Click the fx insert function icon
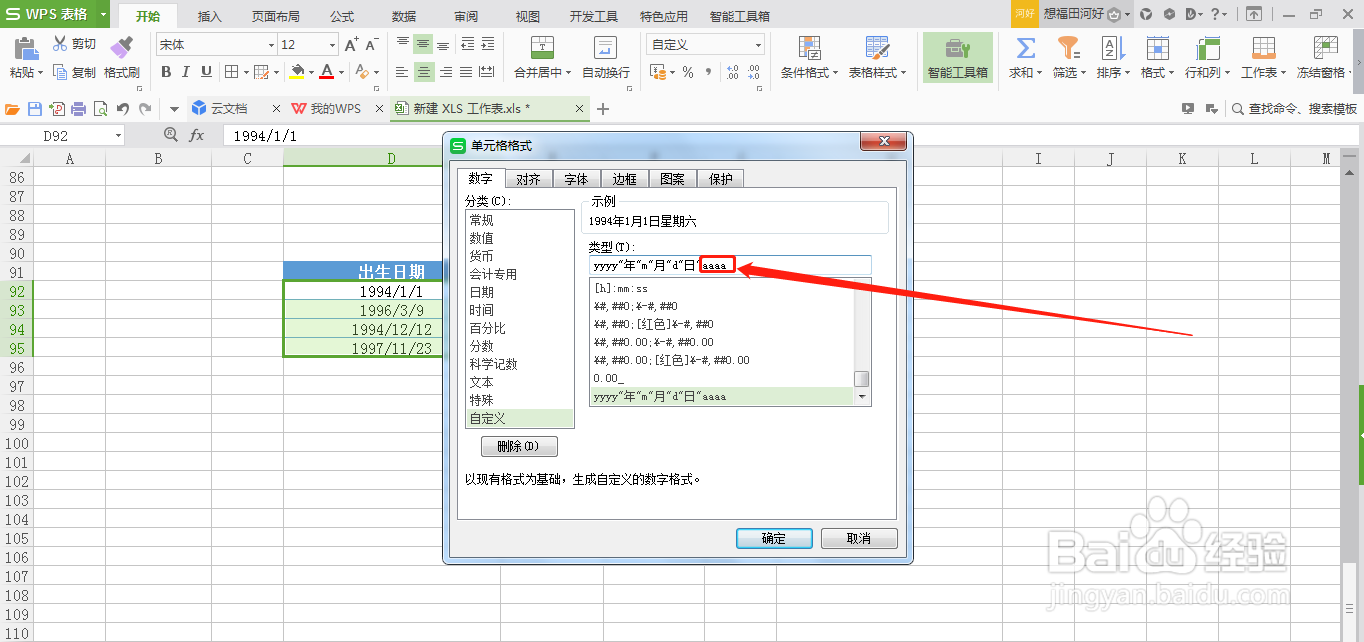The width and height of the screenshot is (1364, 642). point(197,135)
